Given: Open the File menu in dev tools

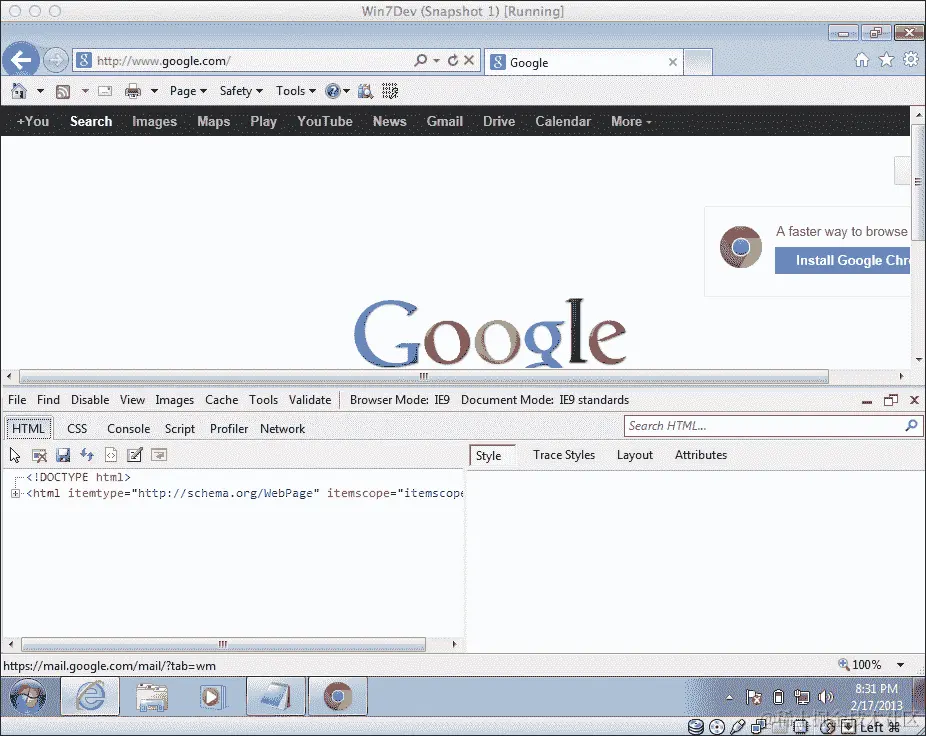Looking at the screenshot, I should coord(17,400).
